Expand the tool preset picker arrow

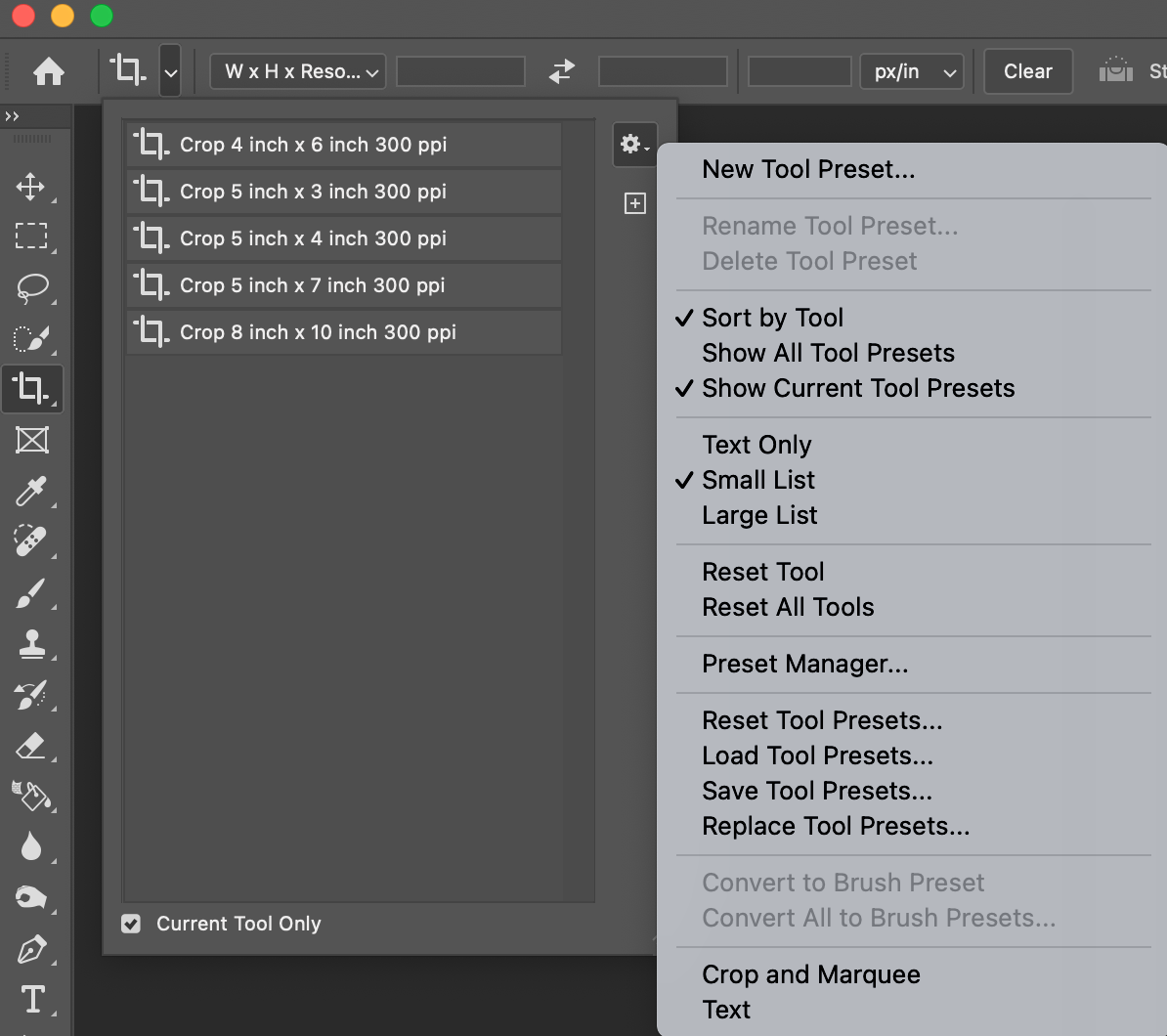pos(170,71)
